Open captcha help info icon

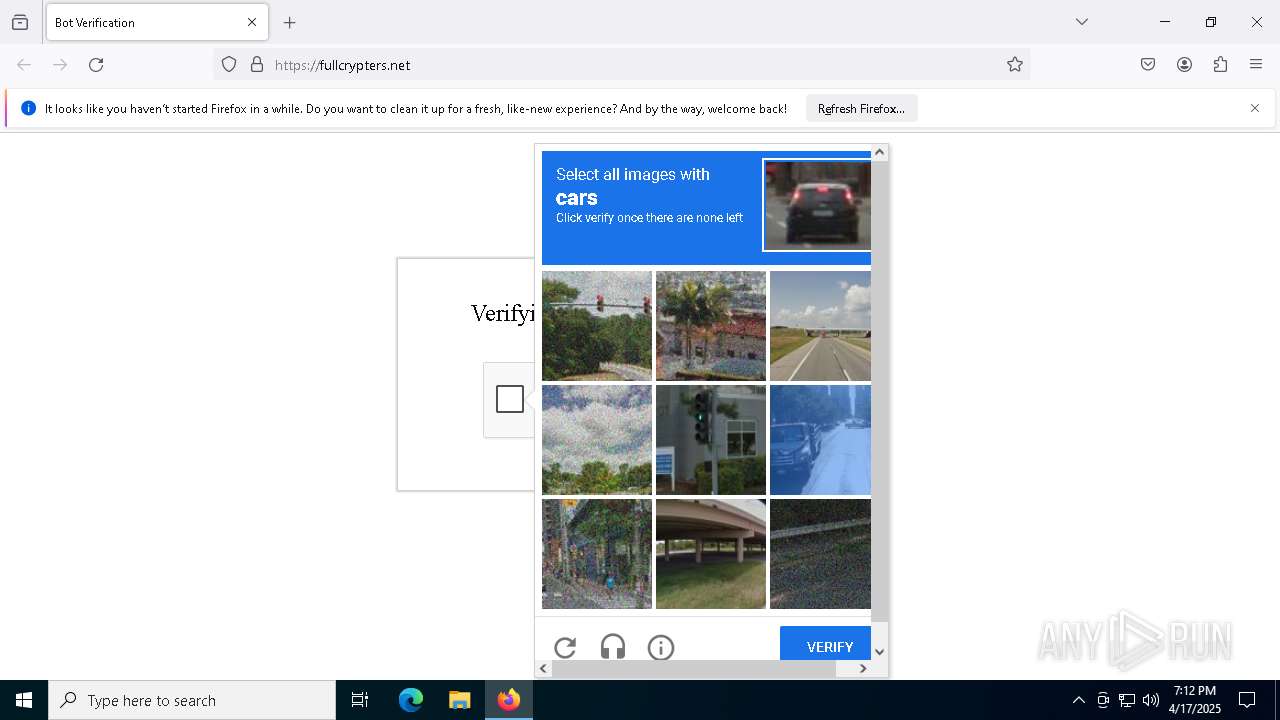[x=661, y=647]
